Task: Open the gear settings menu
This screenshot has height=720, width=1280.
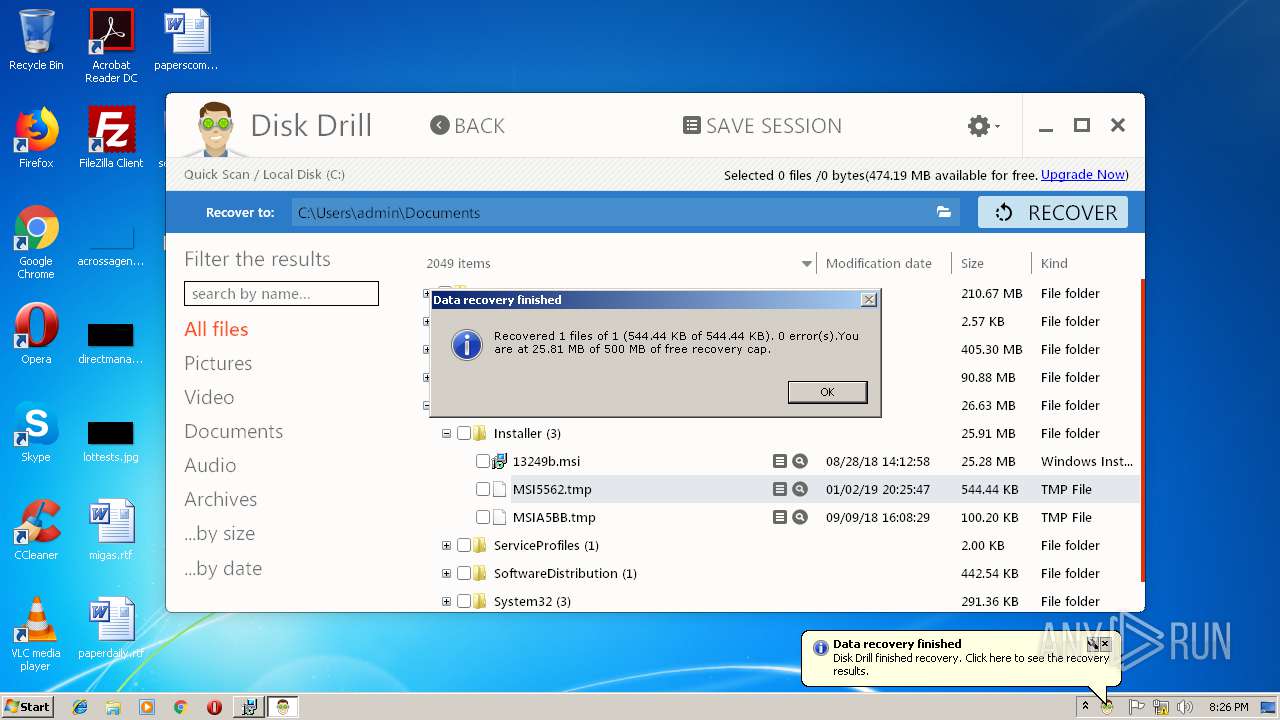Action: tap(983, 125)
